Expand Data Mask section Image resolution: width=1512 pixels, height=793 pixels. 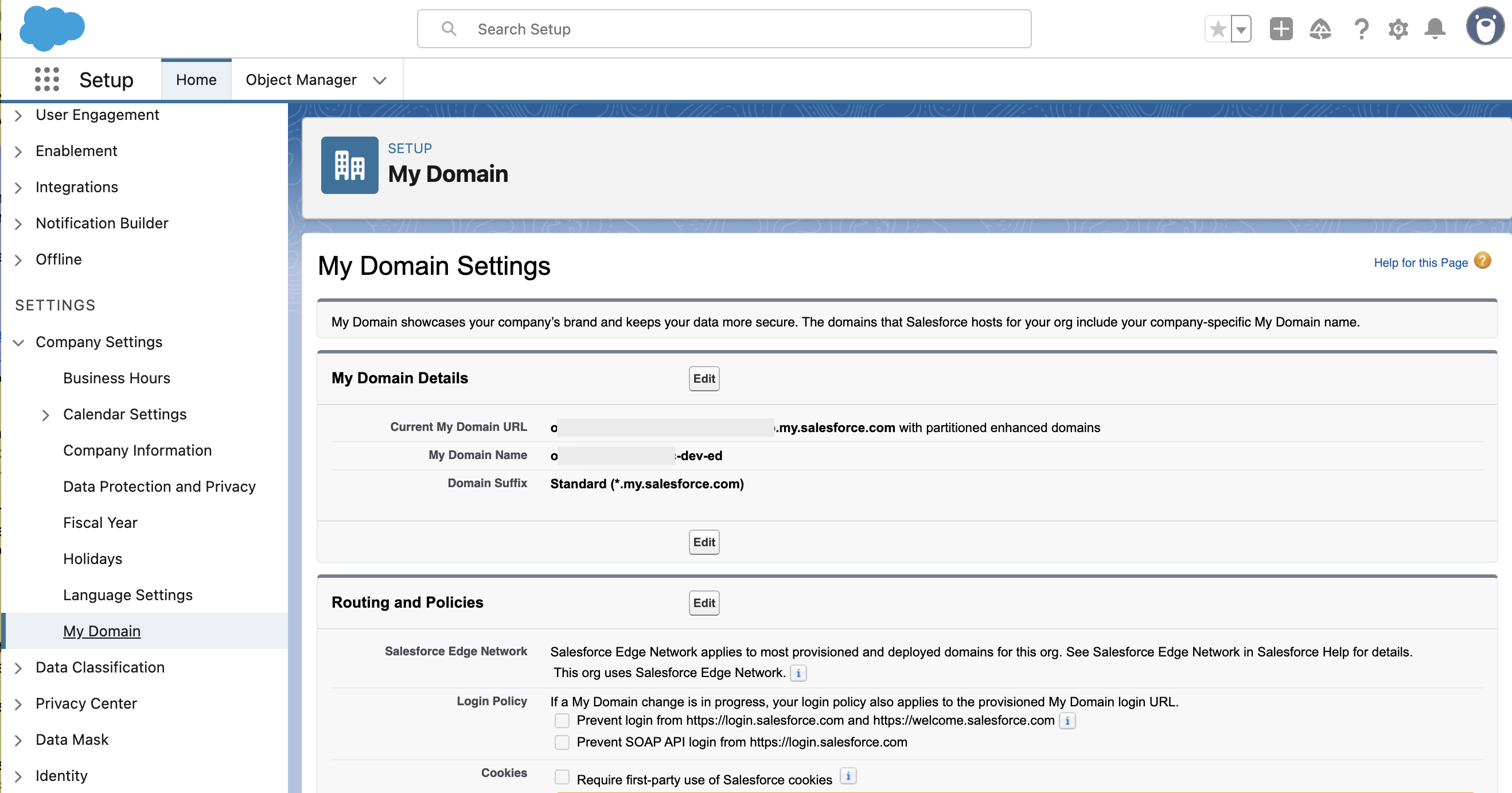tap(18, 740)
